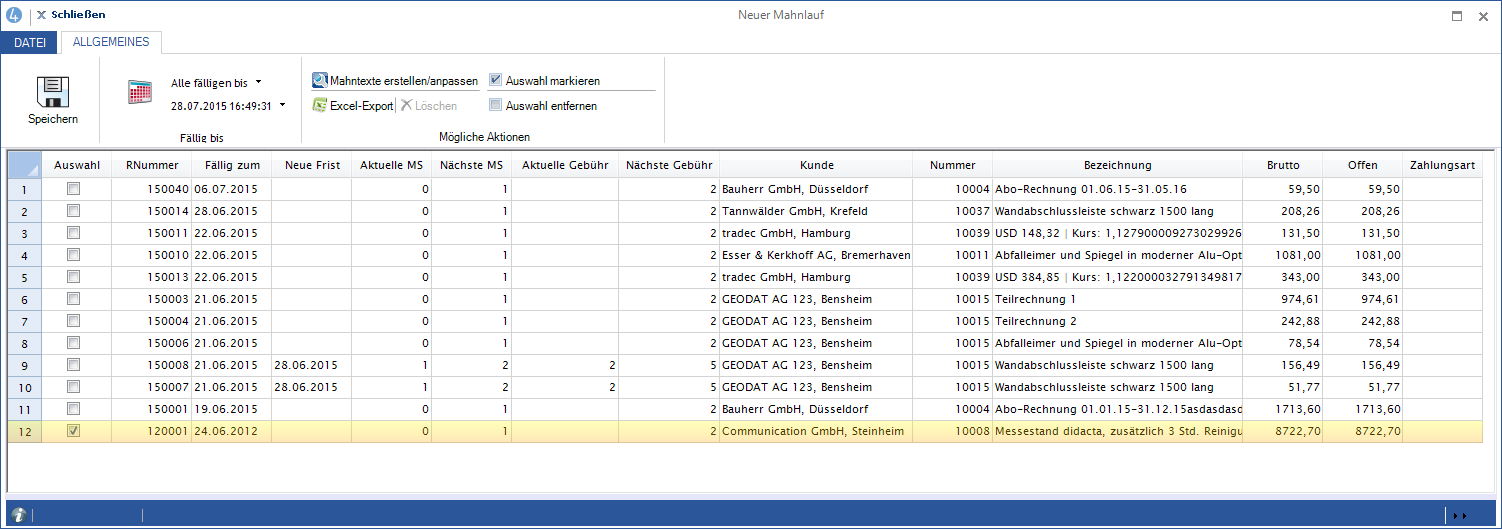Open the date 28.07.2015 dropdown arrow
Image resolution: width=1502 pixels, height=529 pixels.
pos(282,104)
